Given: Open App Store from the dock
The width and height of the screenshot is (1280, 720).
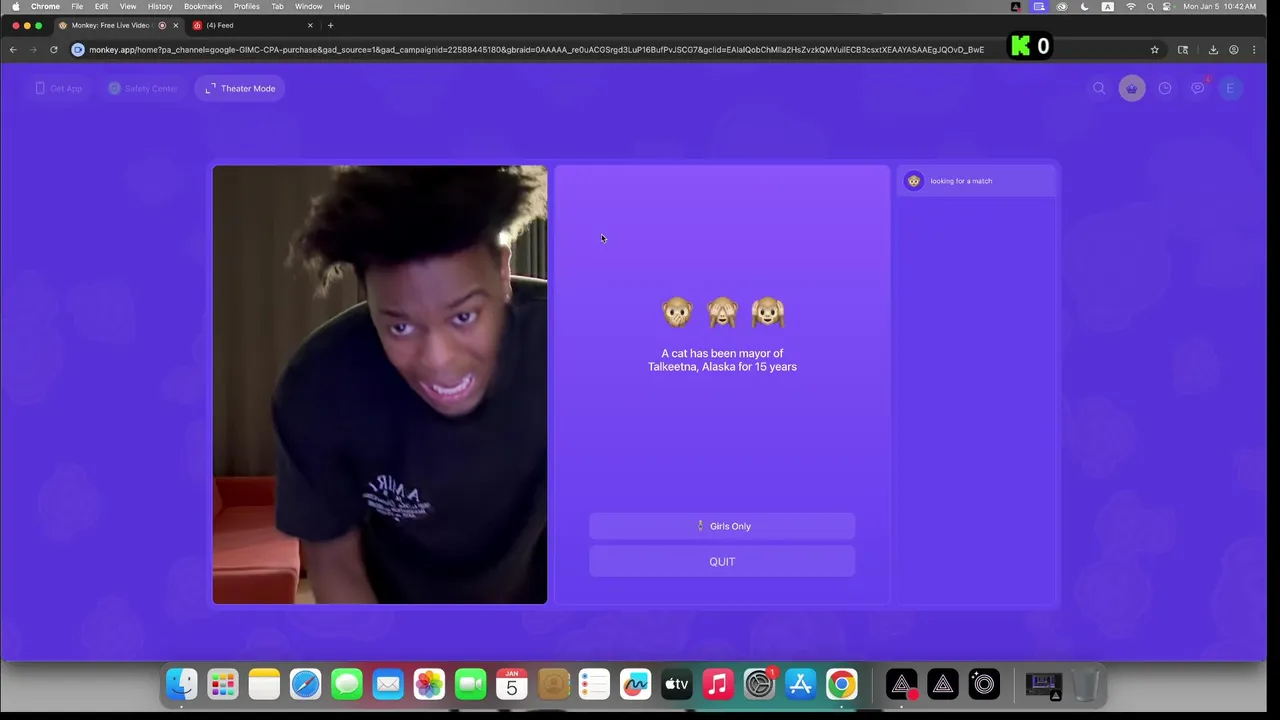Looking at the screenshot, I should 800,684.
